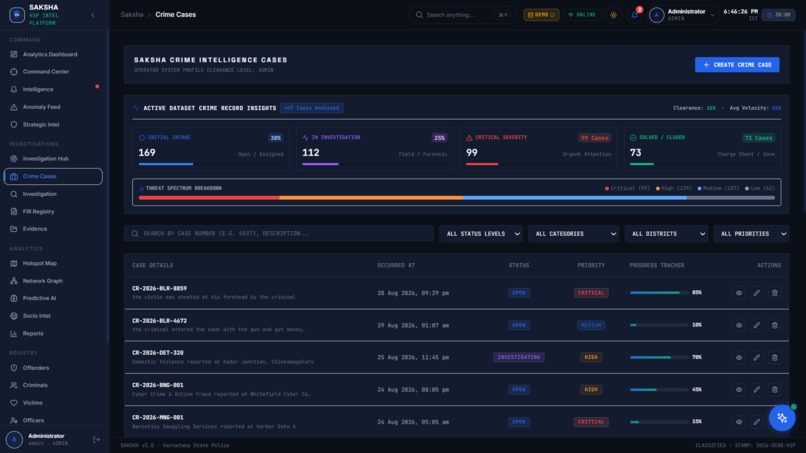
Task: Click the Hotspot Map icon
Action: point(14,263)
